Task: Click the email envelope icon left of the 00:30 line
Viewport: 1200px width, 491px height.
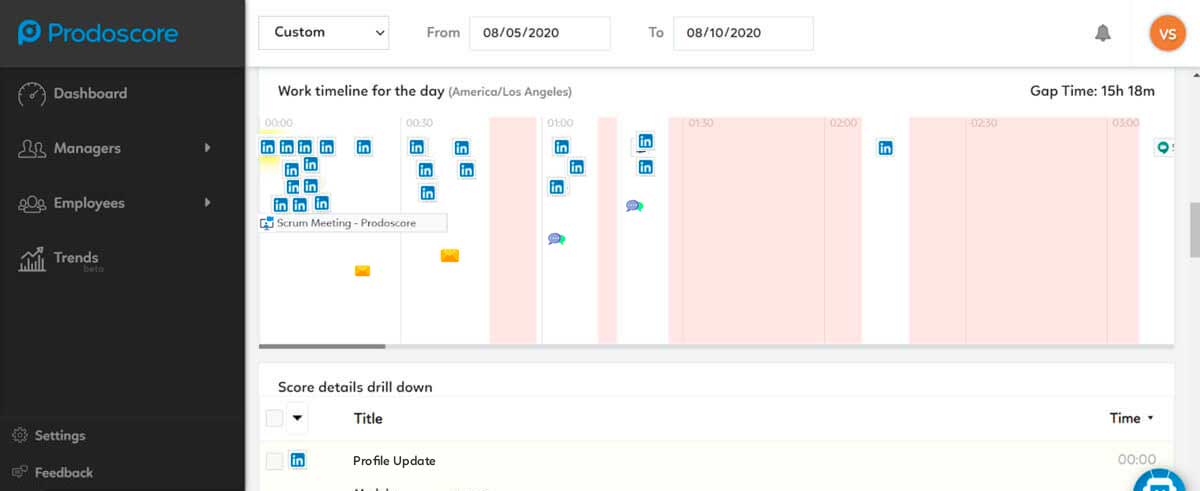Action: point(362,270)
